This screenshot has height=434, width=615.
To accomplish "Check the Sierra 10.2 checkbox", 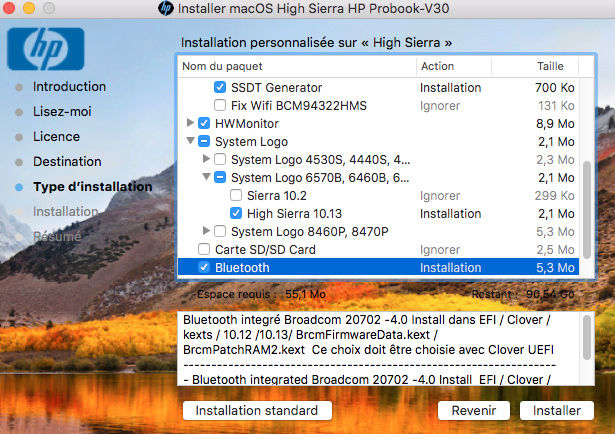I will (236, 195).
